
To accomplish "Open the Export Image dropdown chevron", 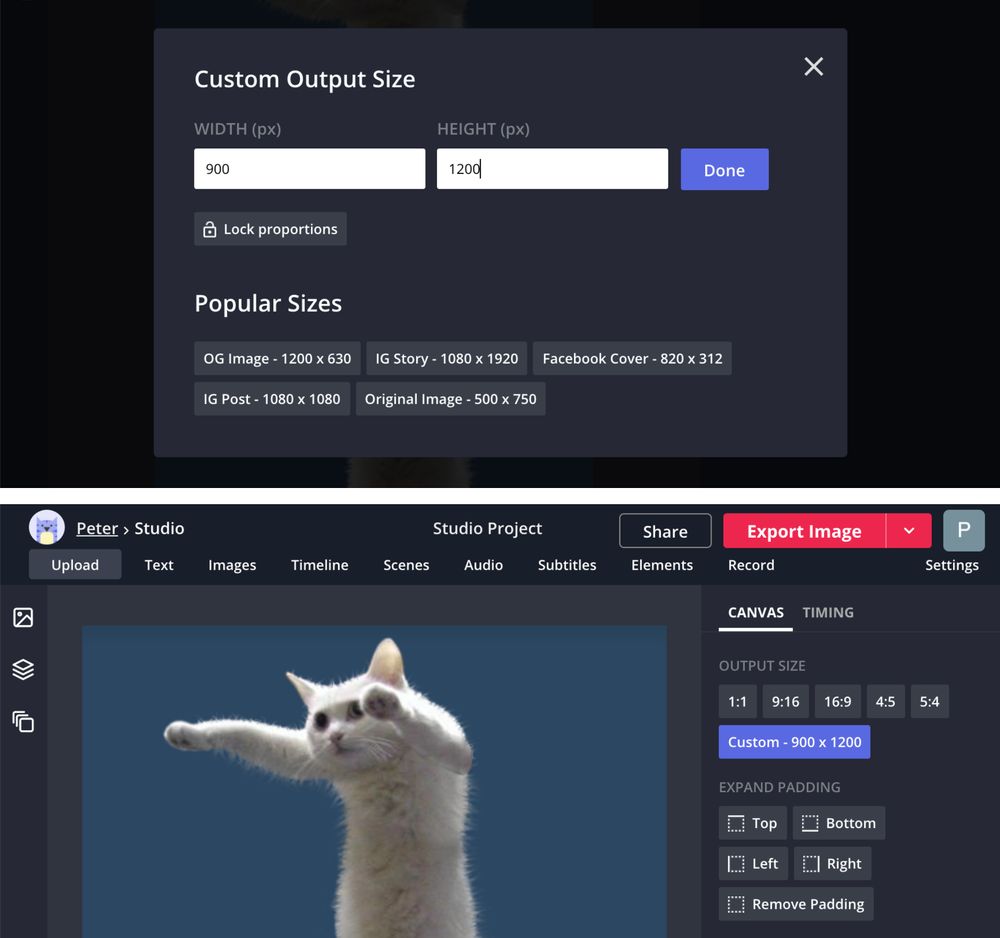I will [906, 531].
